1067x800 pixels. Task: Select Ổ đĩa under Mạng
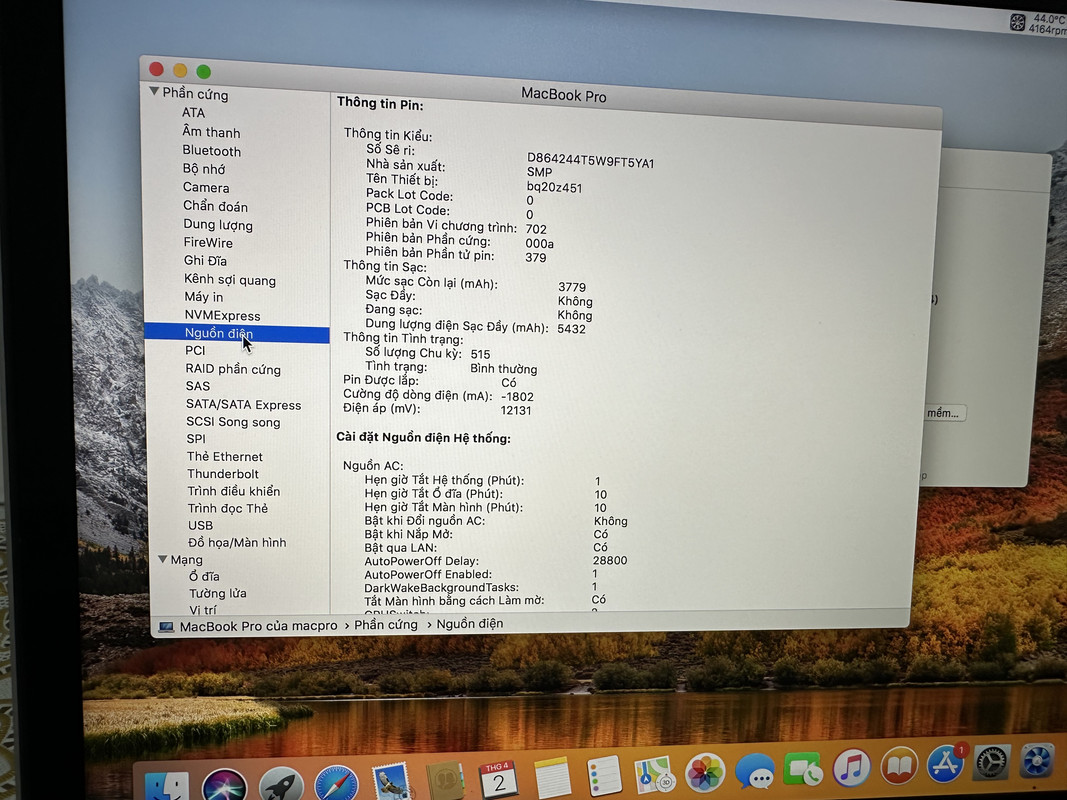204,576
